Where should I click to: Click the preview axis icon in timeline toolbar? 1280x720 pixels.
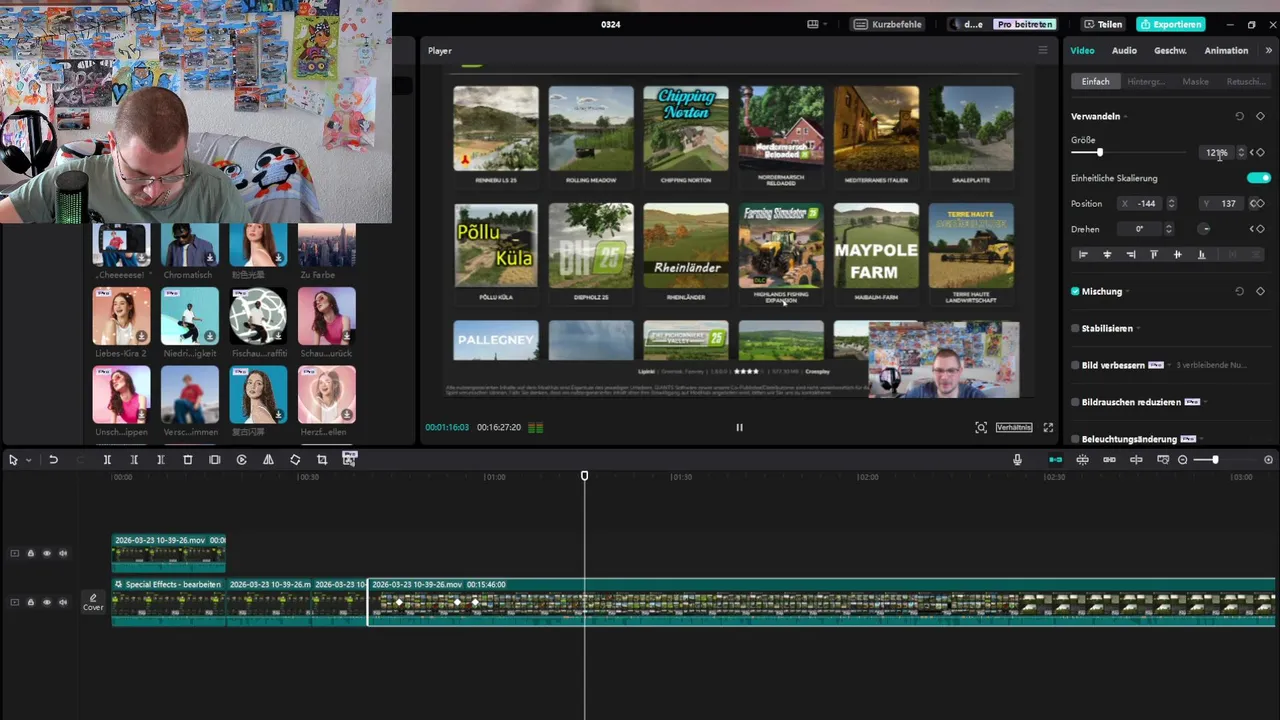(x=1136, y=460)
